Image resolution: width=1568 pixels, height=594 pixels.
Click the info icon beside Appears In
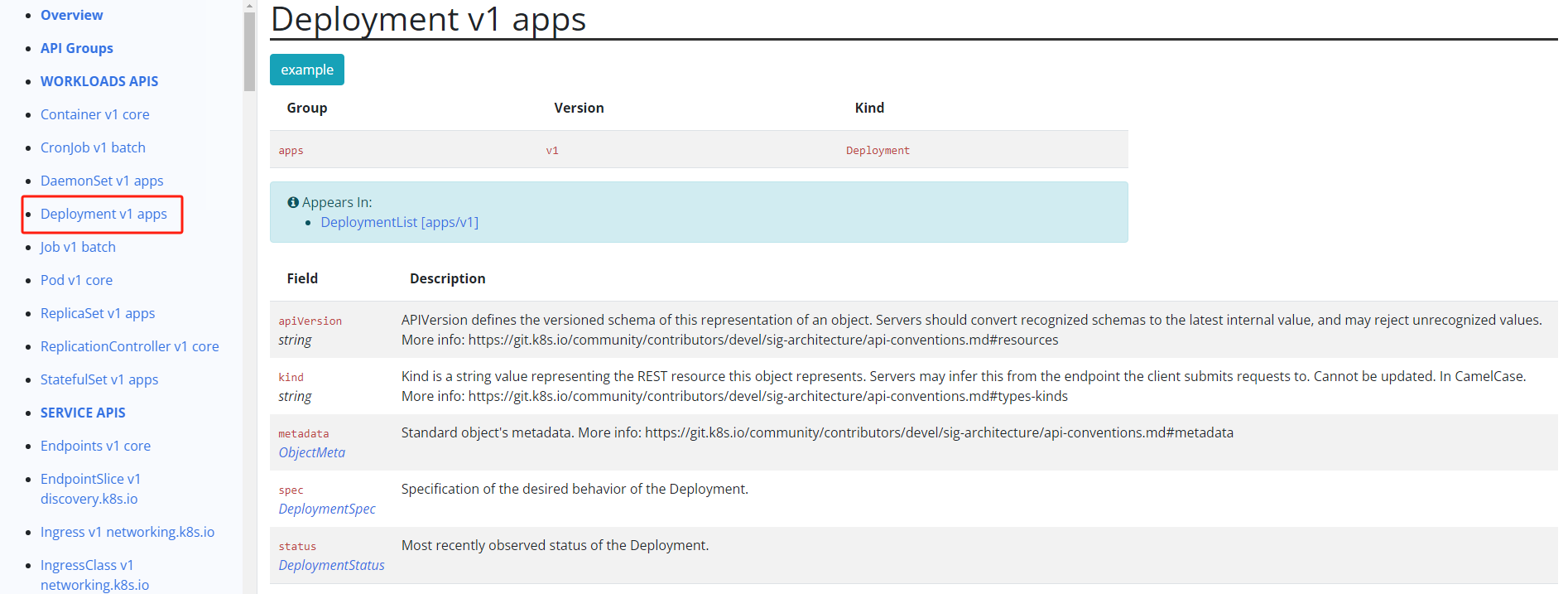[293, 202]
